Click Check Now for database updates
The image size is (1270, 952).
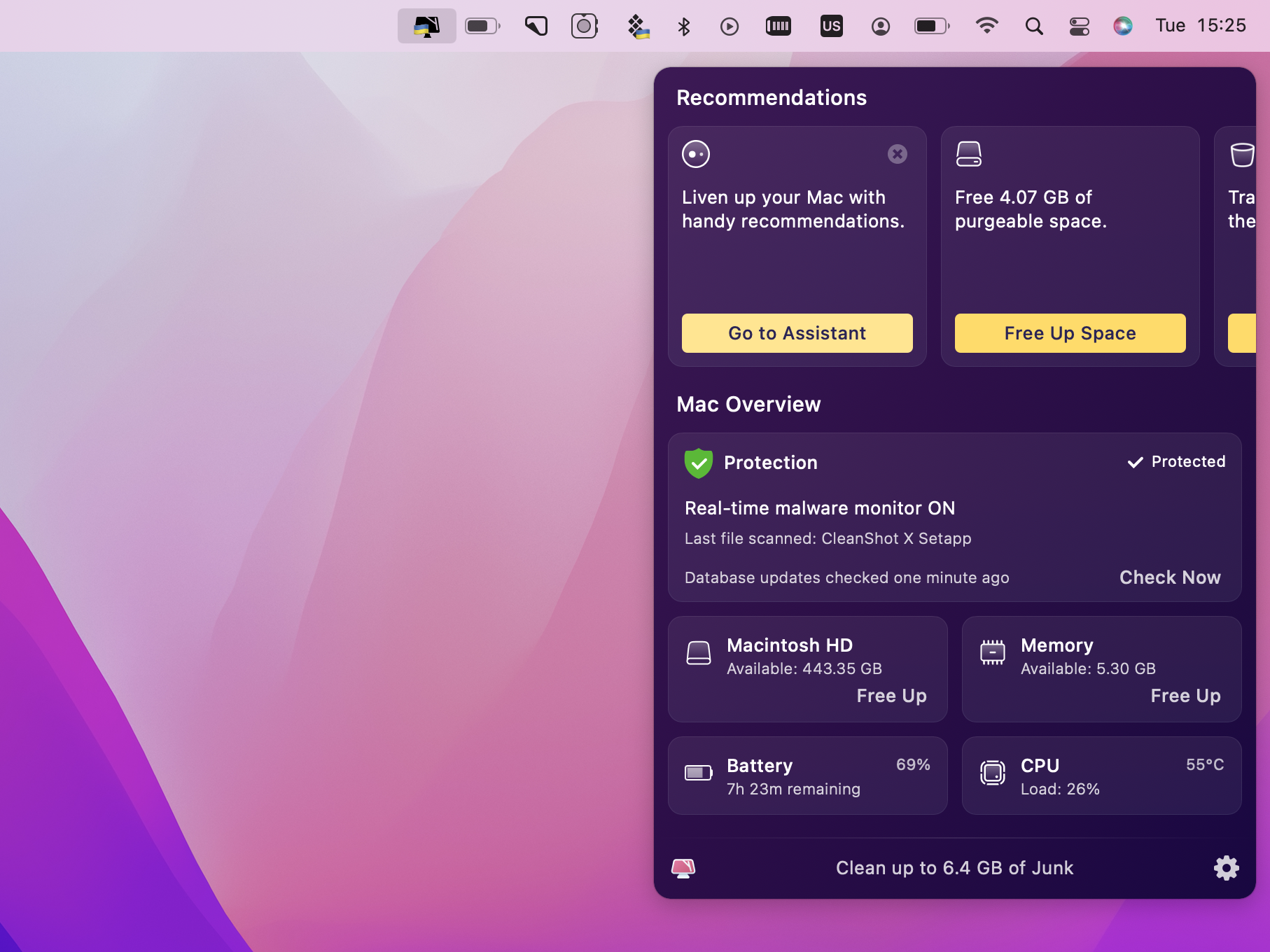pyautogui.click(x=1169, y=577)
